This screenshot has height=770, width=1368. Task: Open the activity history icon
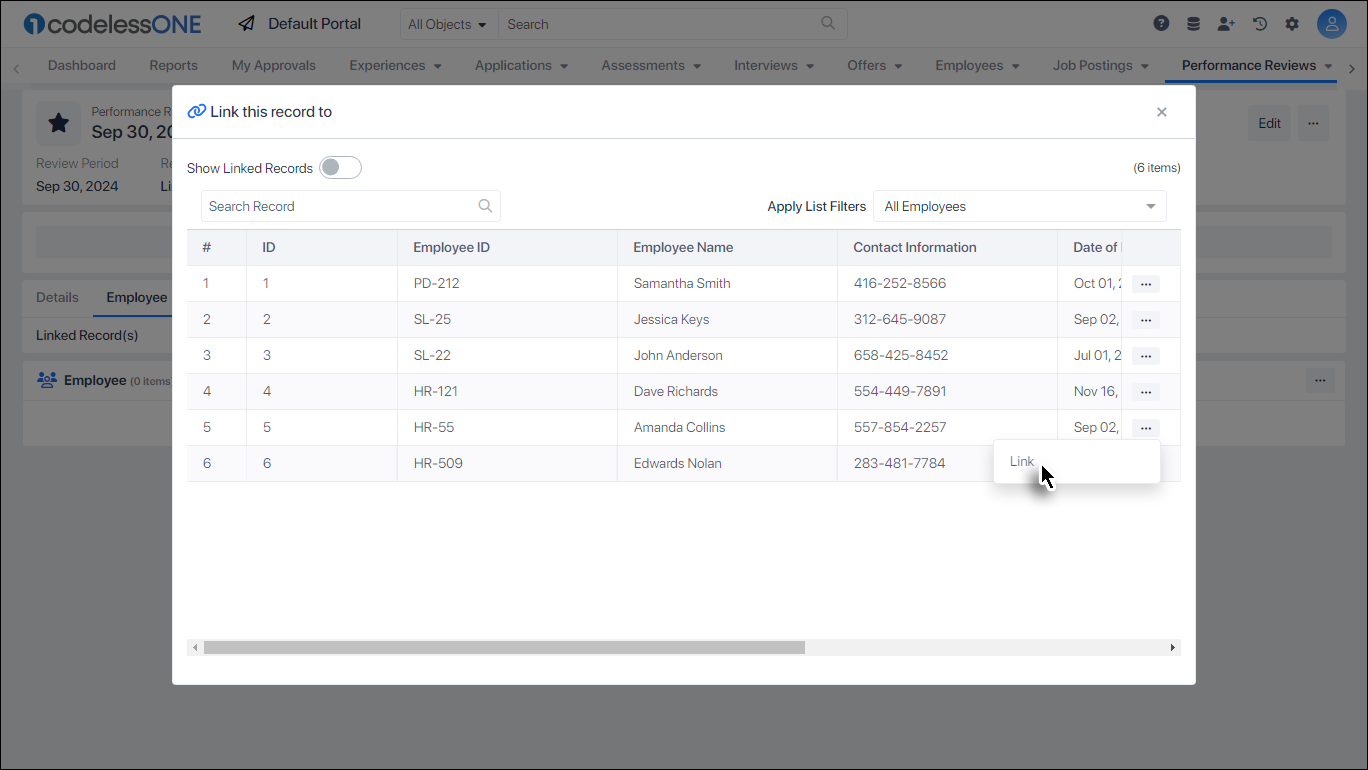click(x=1259, y=23)
